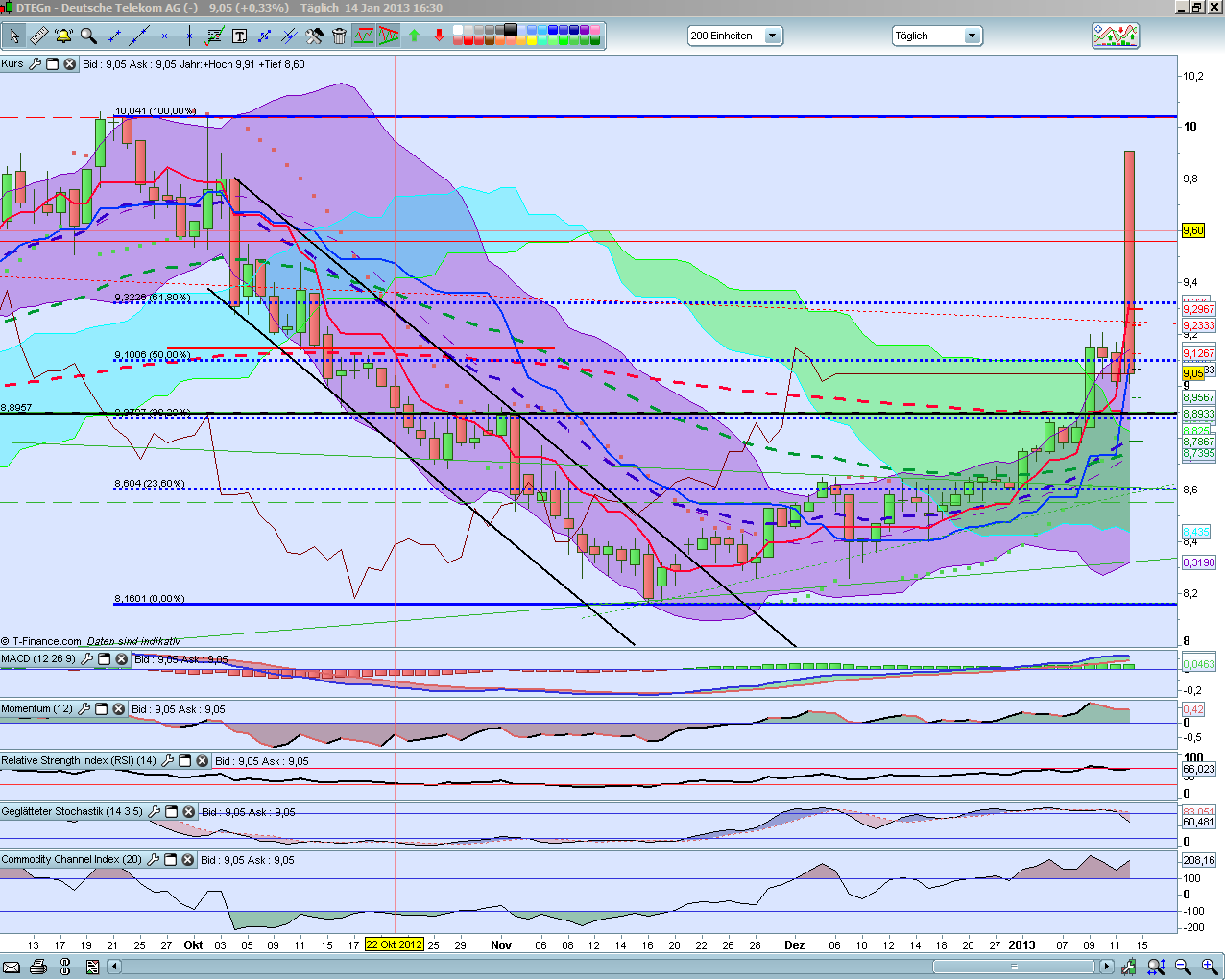The image size is (1225, 980).
Task: Open the Täglich timeframe dropdown
Action: point(972,36)
